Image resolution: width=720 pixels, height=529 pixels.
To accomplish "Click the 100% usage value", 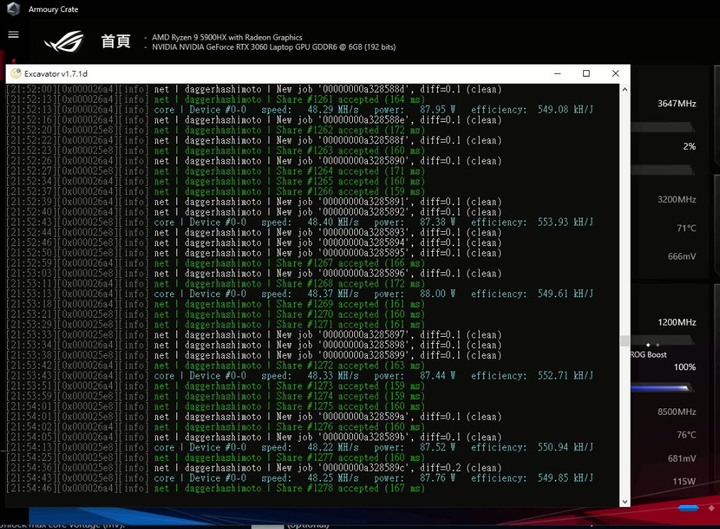I will click(685, 367).
